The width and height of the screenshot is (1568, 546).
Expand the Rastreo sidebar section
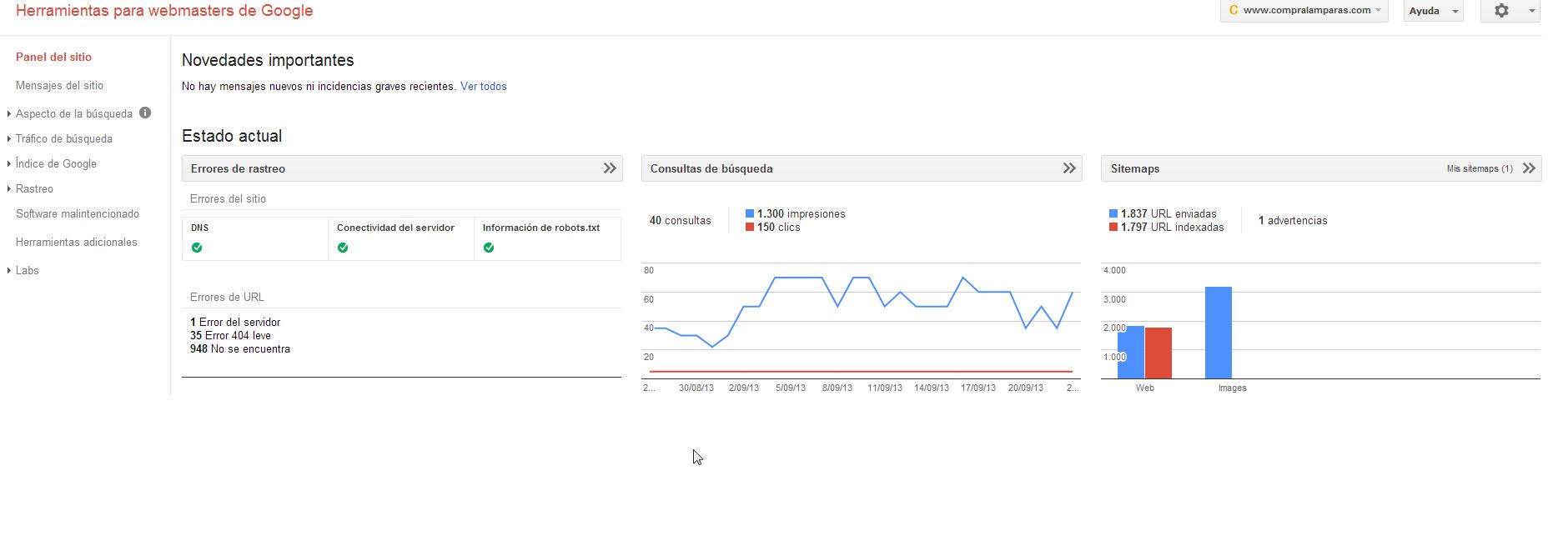point(34,188)
